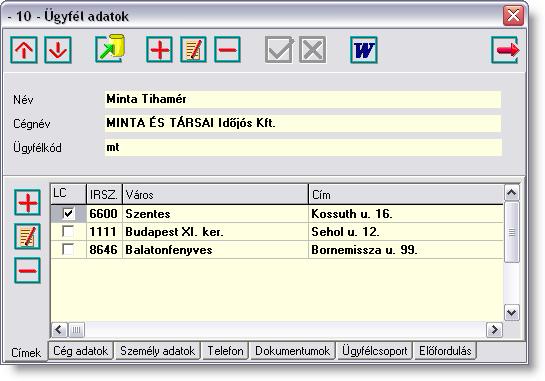The width and height of the screenshot is (545, 381).
Task: Open the Ügyfélcsoport tab
Action: click(375, 351)
